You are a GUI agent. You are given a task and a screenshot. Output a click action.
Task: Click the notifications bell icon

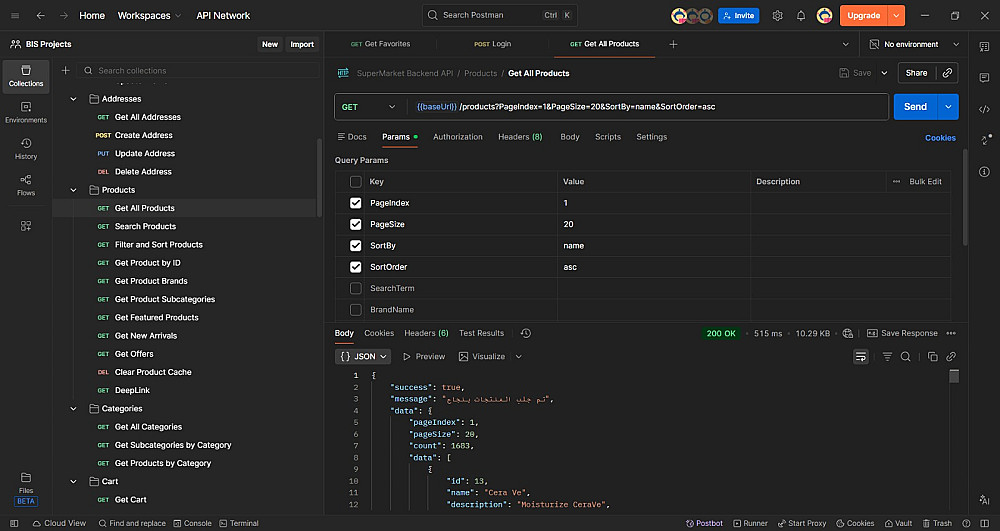[800, 16]
